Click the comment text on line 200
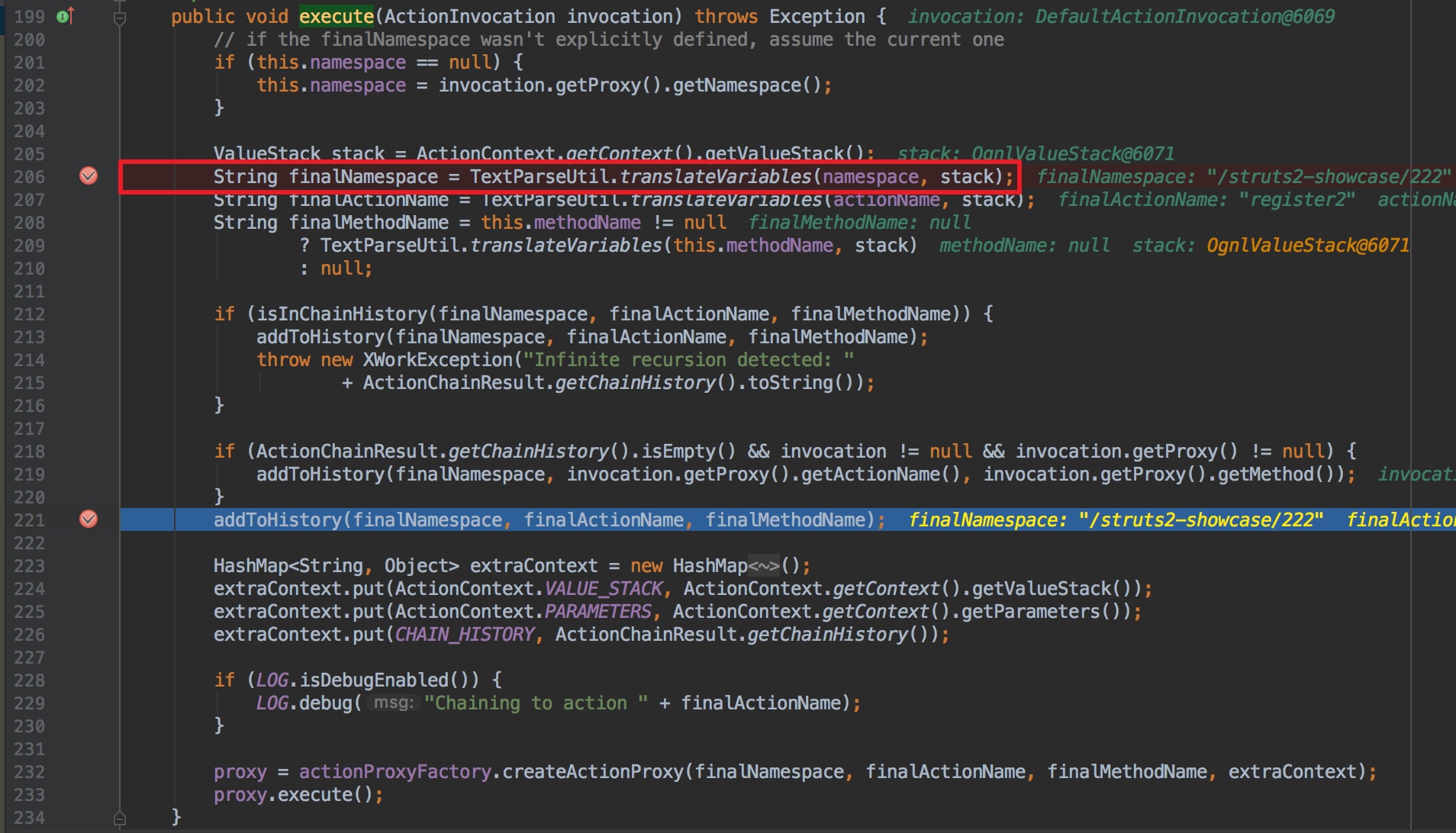Image resolution: width=1456 pixels, height=833 pixels. 609,39
